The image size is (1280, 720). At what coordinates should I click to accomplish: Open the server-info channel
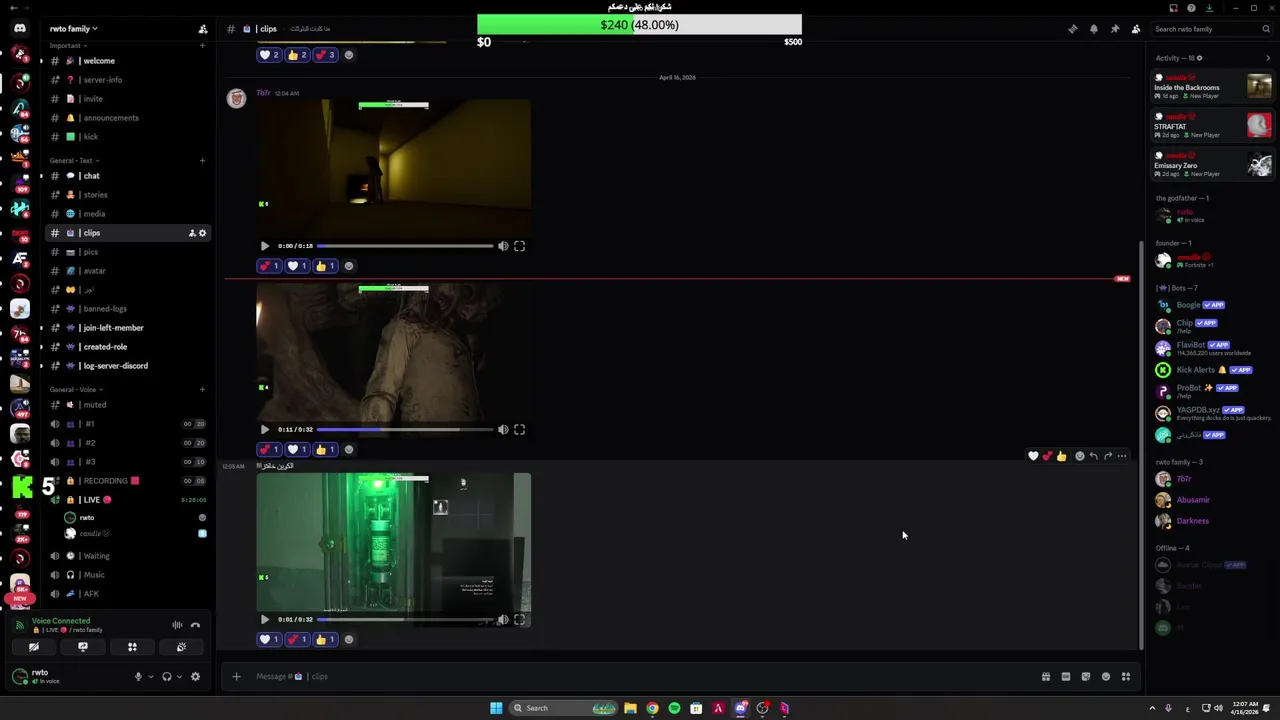pos(128,80)
